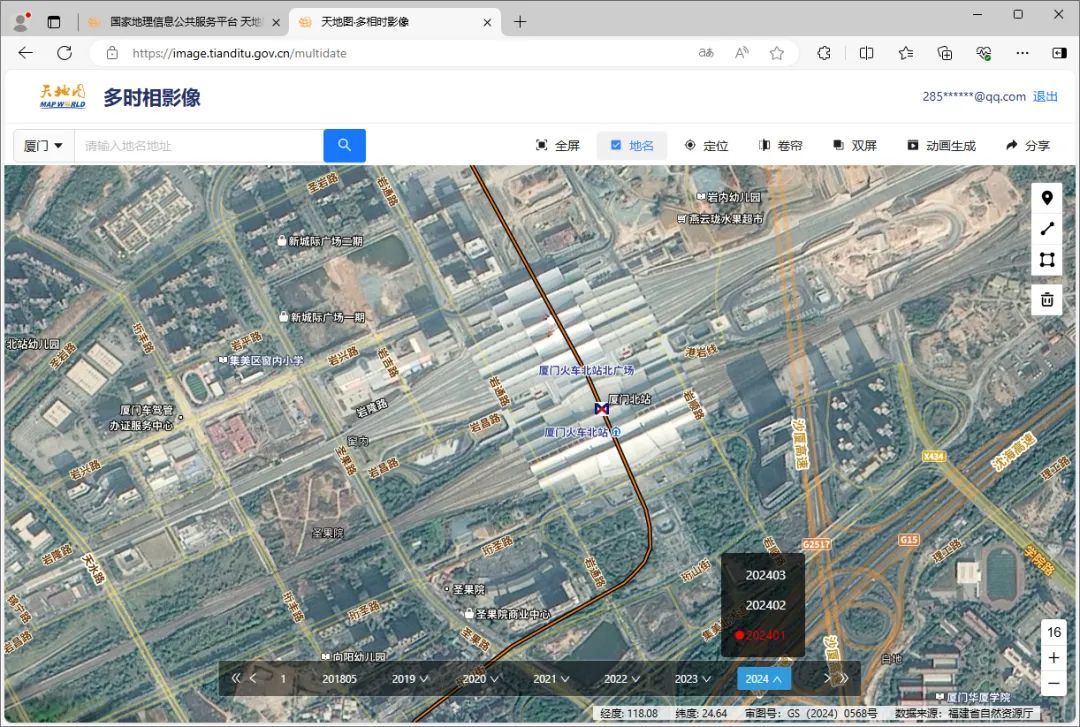Open the 厦门 city selector dropdown
This screenshot has width=1080, height=727.
tap(43, 145)
